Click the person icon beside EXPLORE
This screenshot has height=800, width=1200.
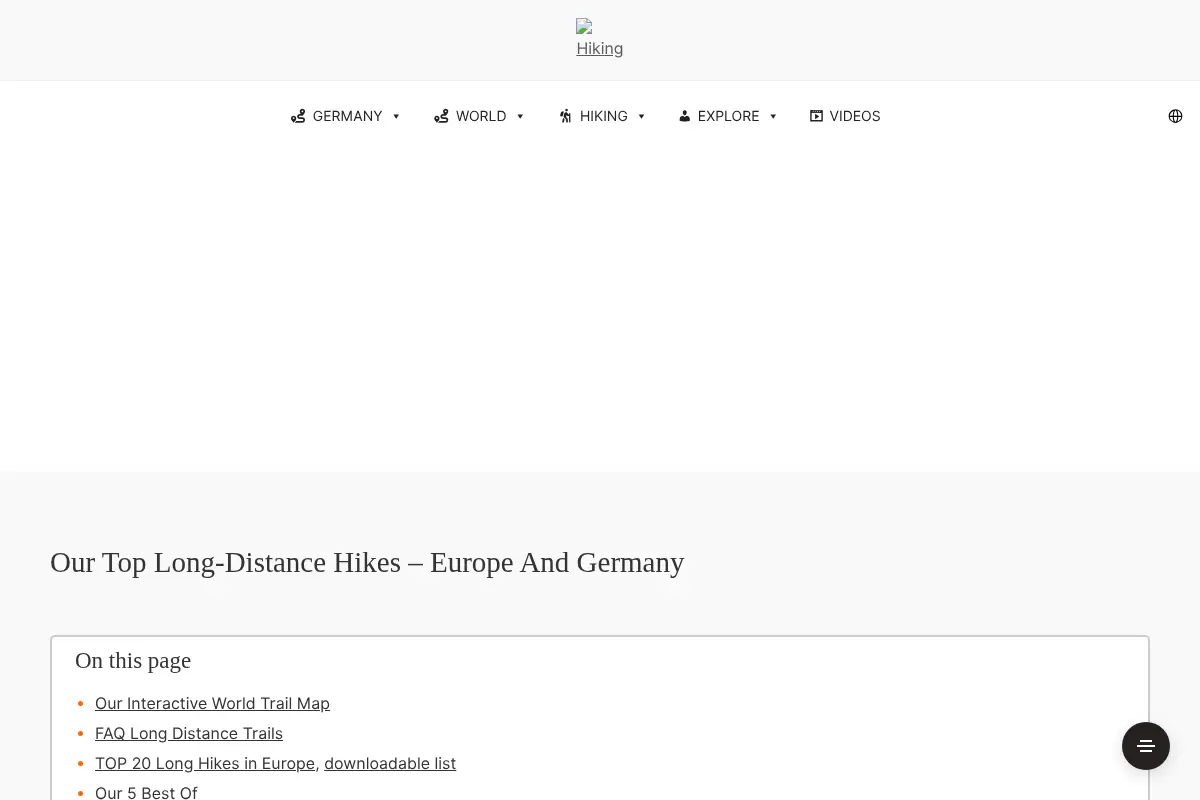[x=684, y=116]
